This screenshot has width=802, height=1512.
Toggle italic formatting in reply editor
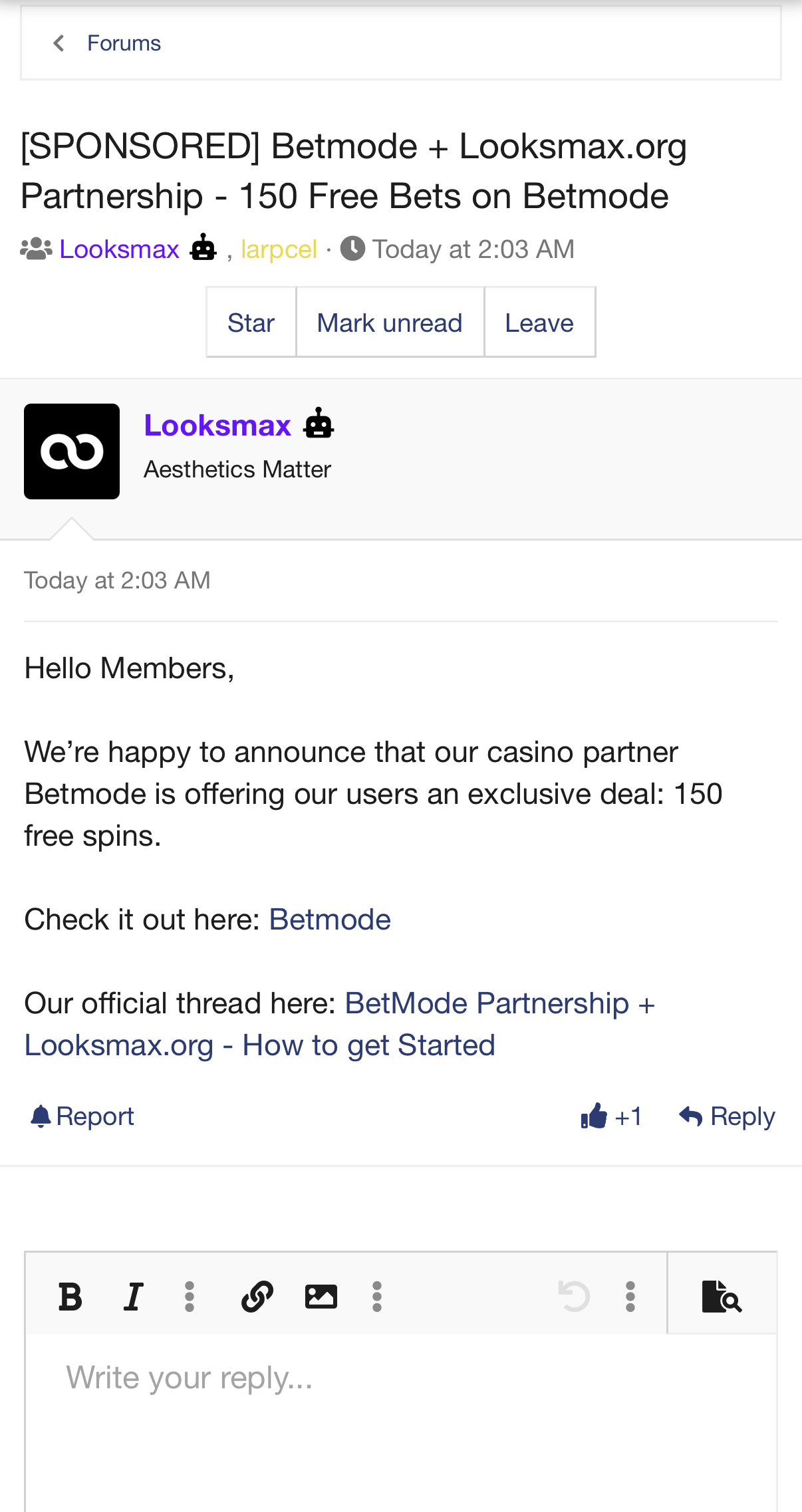coord(134,1296)
